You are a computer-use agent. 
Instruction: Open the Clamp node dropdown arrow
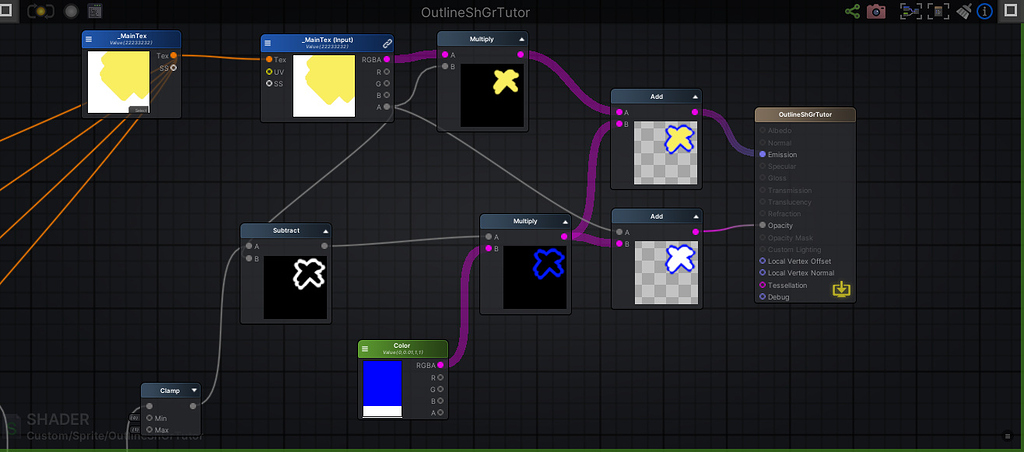coord(194,390)
